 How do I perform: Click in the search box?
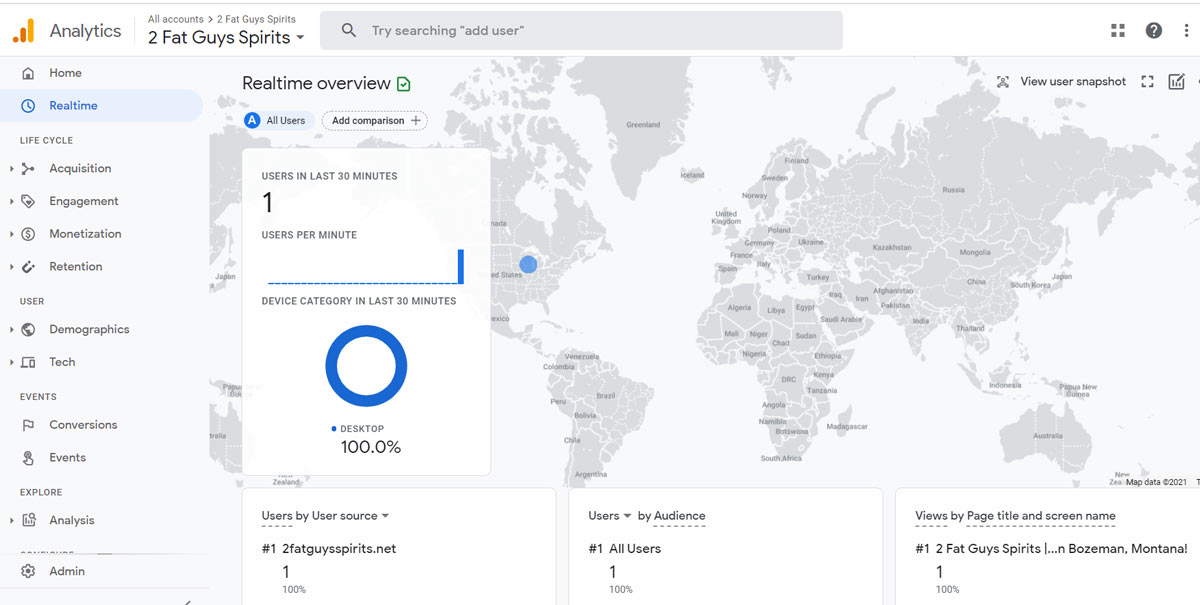tap(581, 31)
